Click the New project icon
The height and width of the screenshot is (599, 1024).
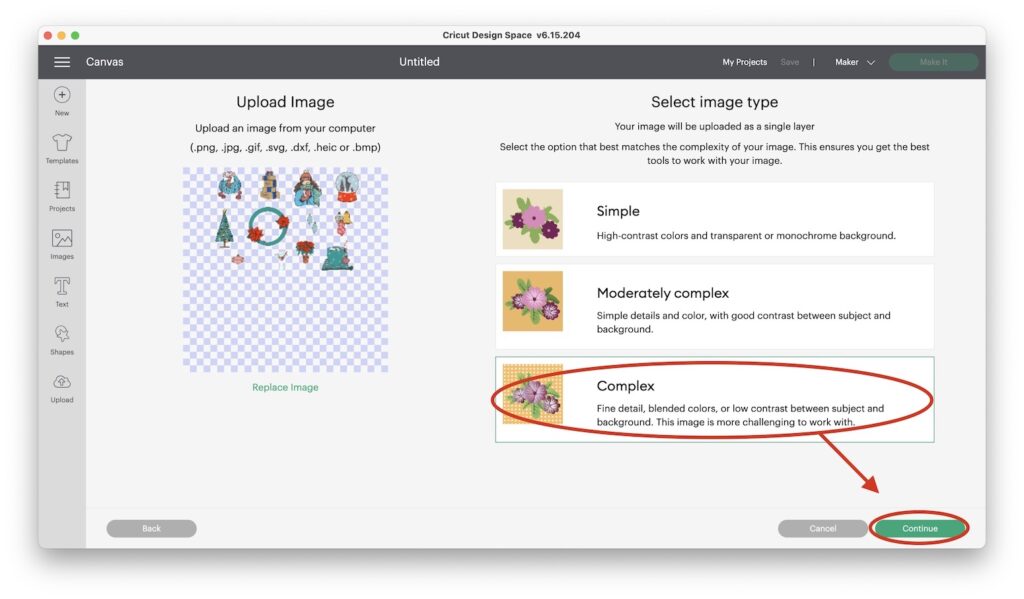pos(62,95)
